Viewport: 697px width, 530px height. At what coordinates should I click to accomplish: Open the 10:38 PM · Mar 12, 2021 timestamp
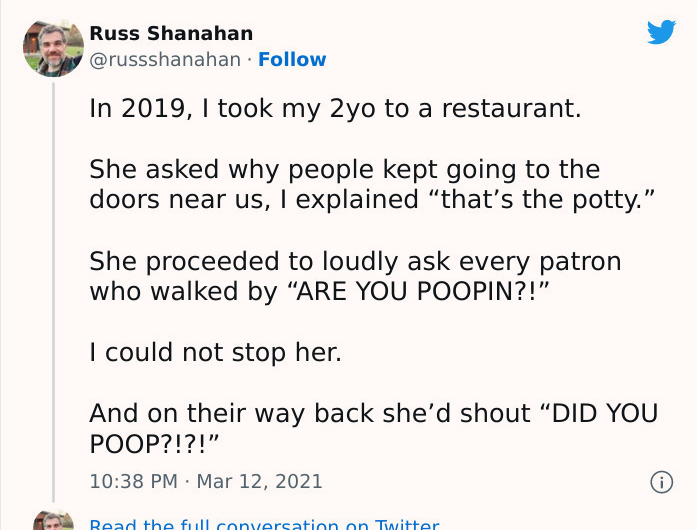tap(206, 482)
